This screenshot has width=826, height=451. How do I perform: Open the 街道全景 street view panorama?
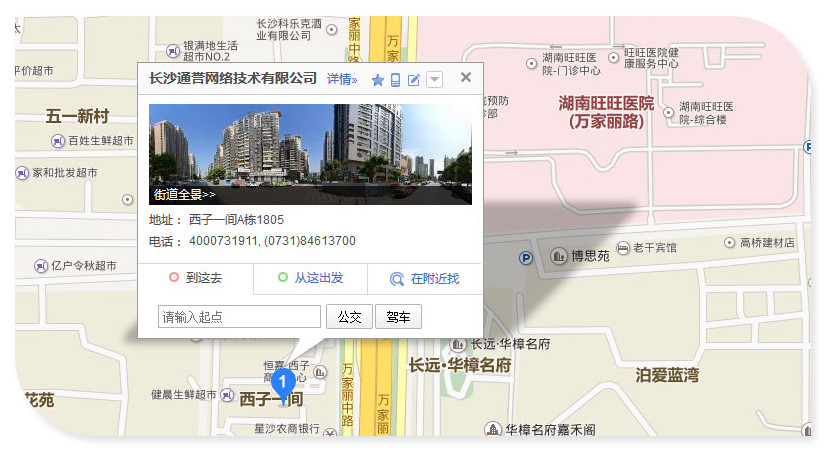coord(184,194)
